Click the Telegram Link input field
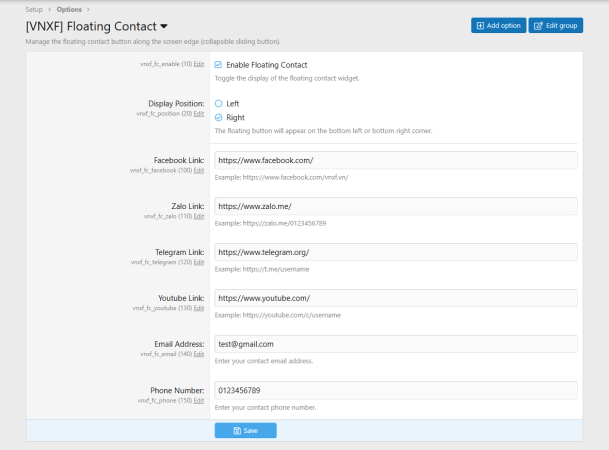The width and height of the screenshot is (609, 450). [396, 252]
